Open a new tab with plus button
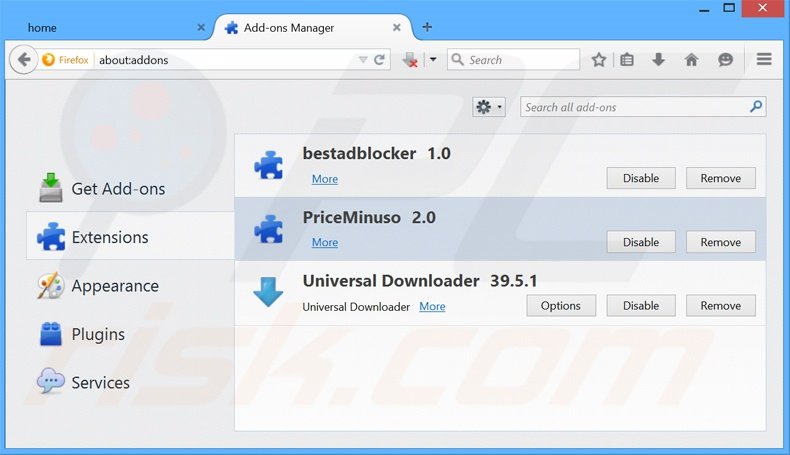Image resolution: width=790 pixels, height=455 pixels. [427, 27]
